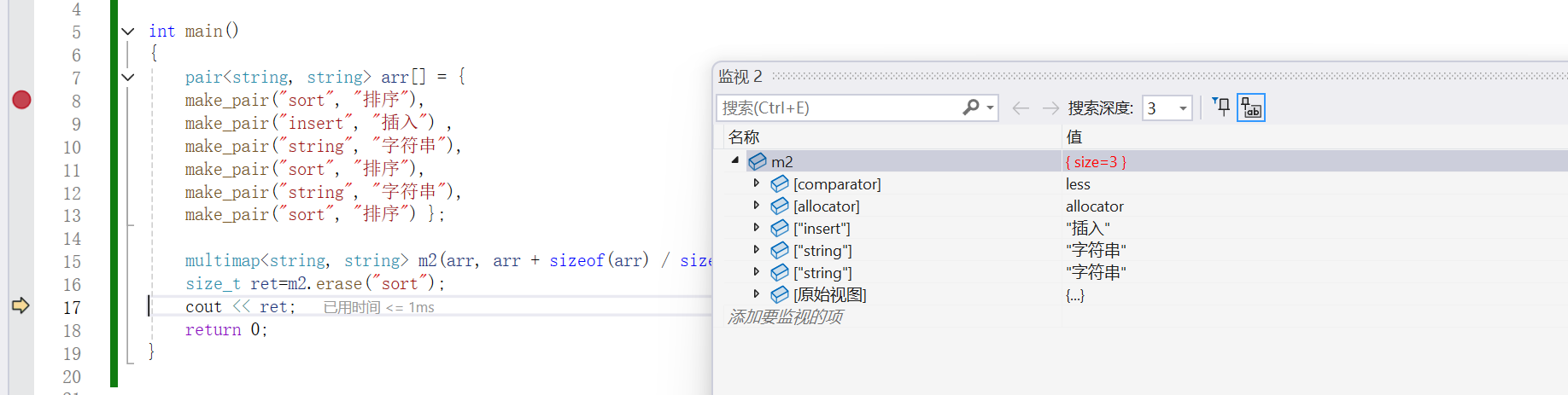Collapse the main() function fold on line 5

pyautogui.click(x=128, y=32)
